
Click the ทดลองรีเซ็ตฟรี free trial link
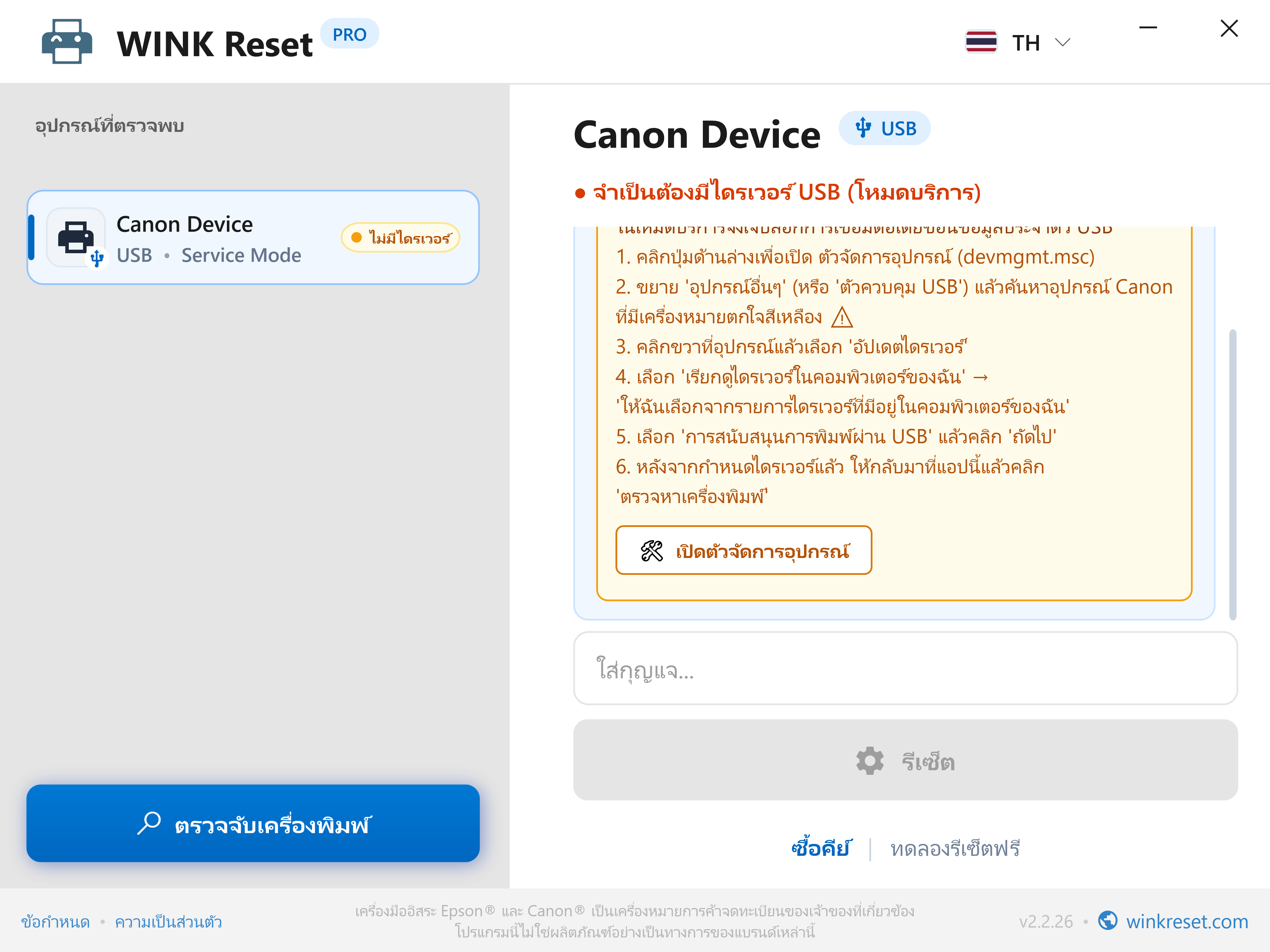[x=955, y=849]
